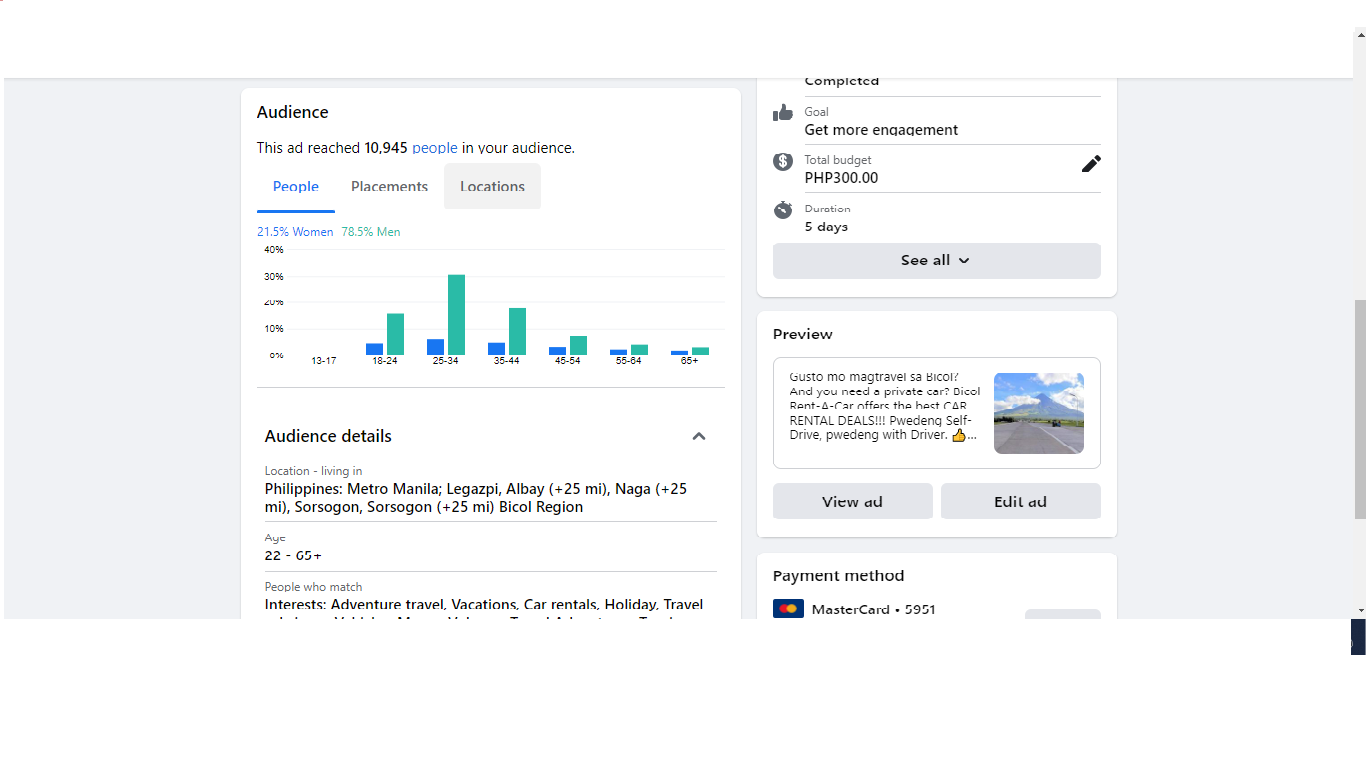This screenshot has width=1366, height=768.
Task: Click the ad preview road thumbnail
Action: click(x=1038, y=413)
